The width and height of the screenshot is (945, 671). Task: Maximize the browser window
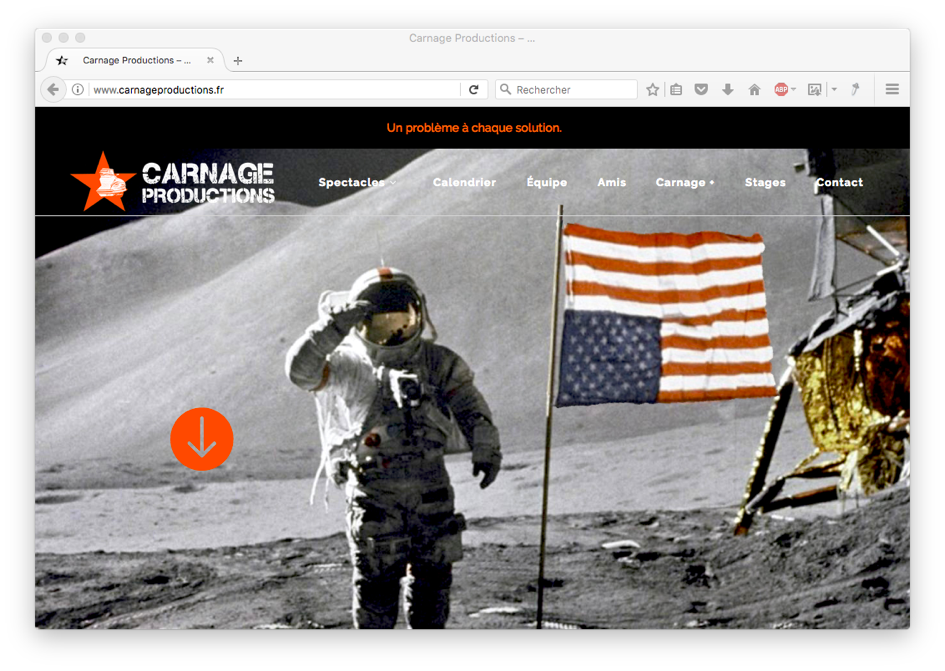(80, 37)
